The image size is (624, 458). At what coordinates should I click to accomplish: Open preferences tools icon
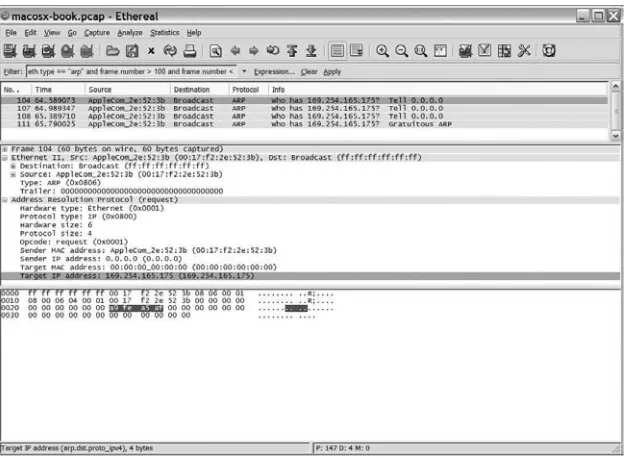tap(524, 51)
